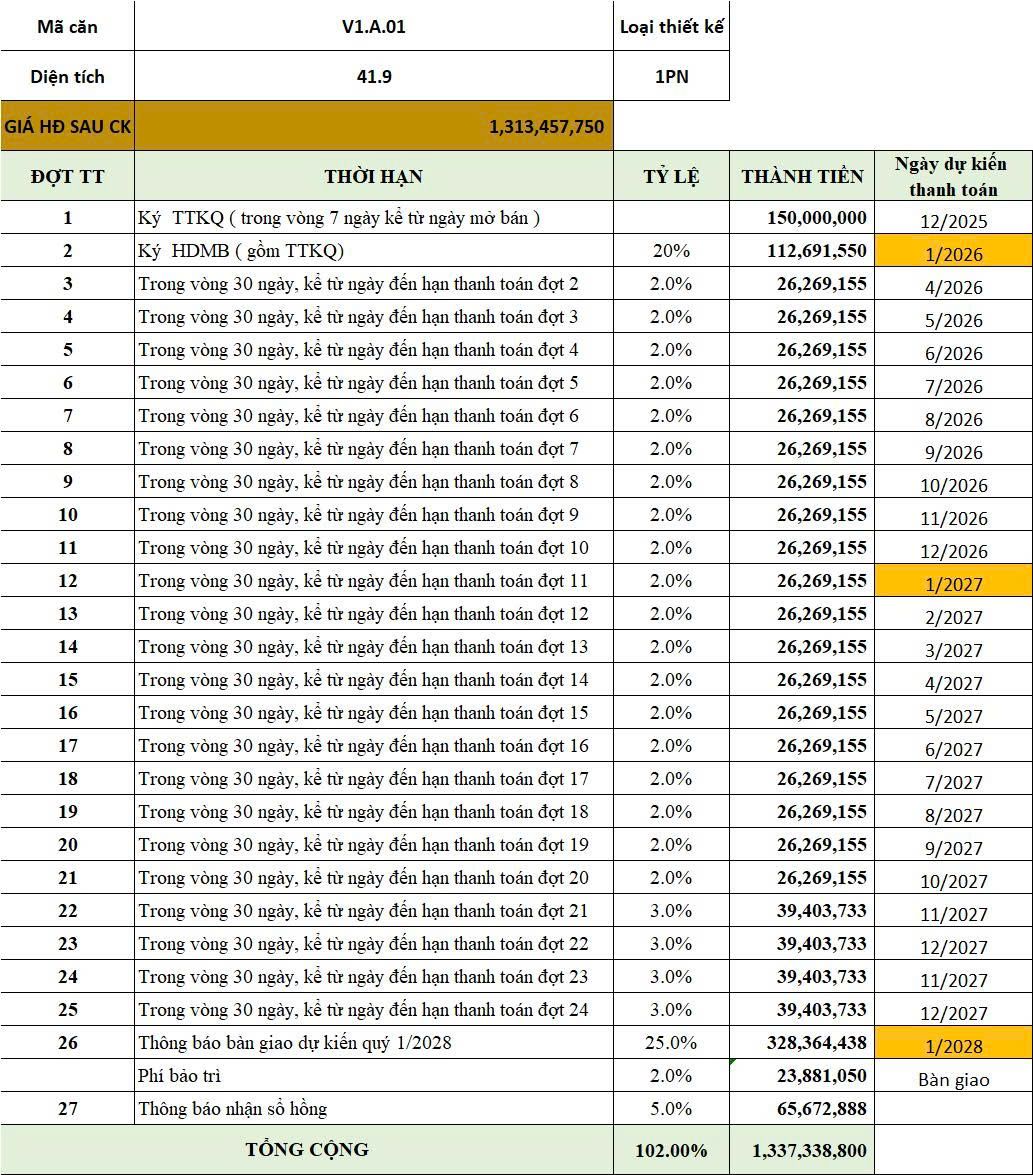Select the Ký HDMB (gồm TTKQ) cell
The image size is (1033, 1175).
pos(373,251)
